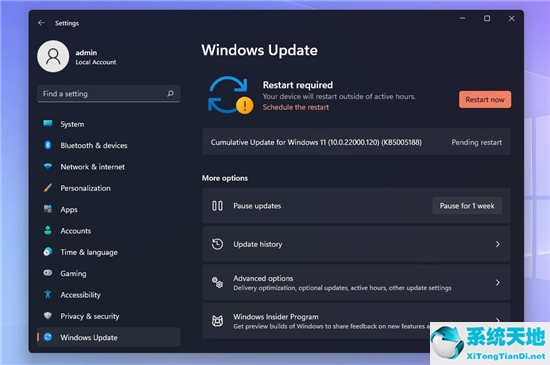Screen dimensions: 550x365
Task: Click the Restart now button
Action: click(485, 100)
